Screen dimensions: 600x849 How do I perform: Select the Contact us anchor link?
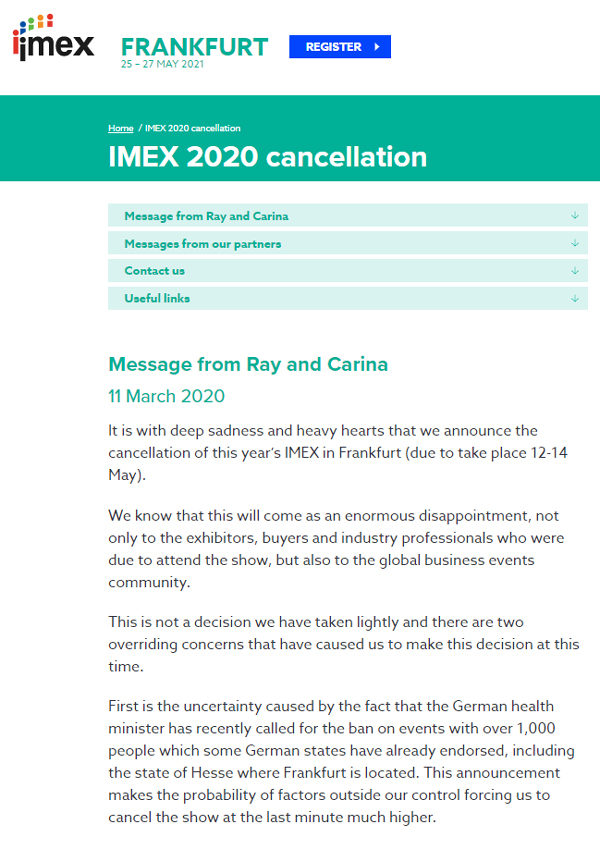pos(154,271)
